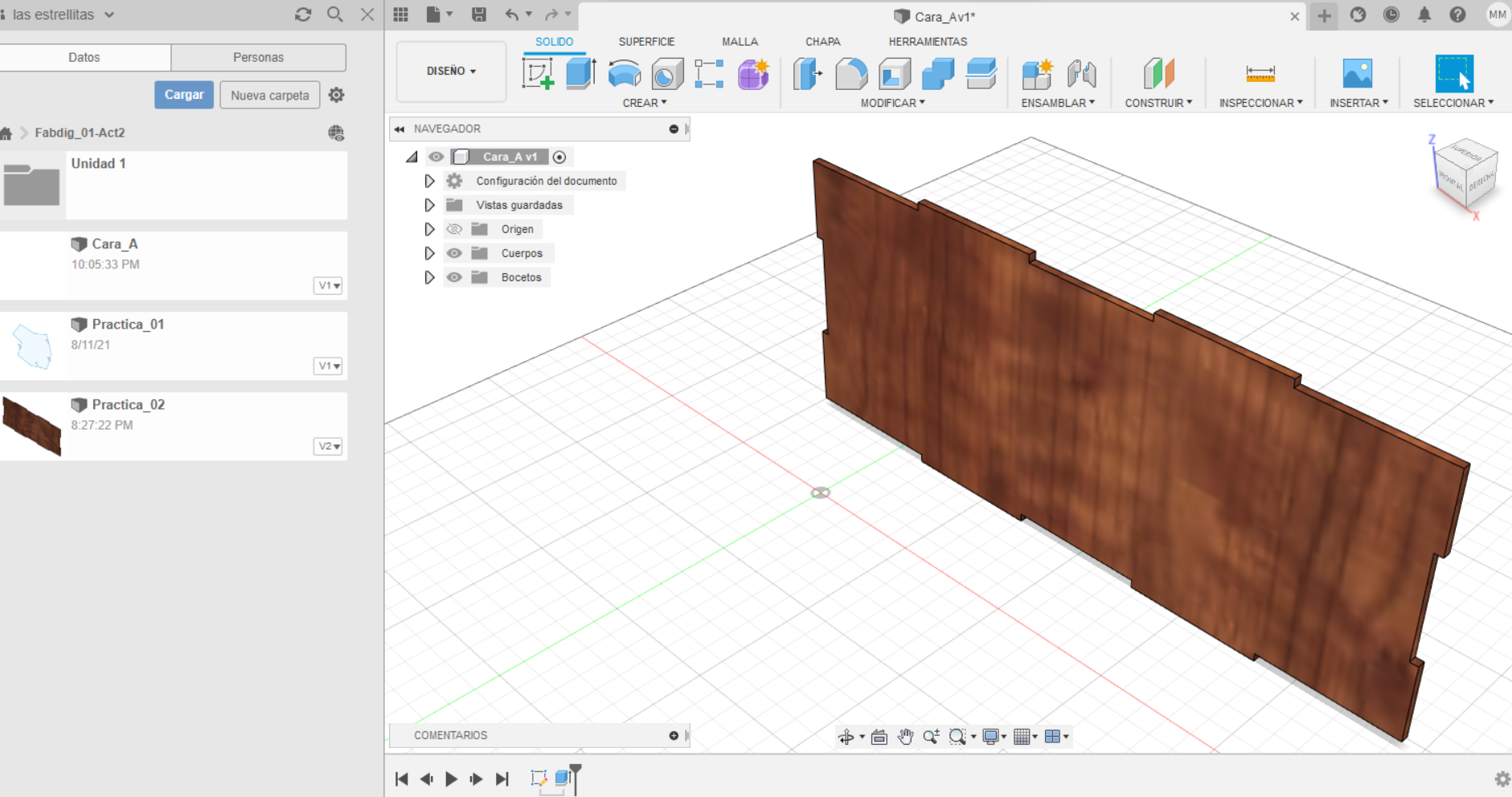This screenshot has height=797, width=1512.
Task: Click the Fillet tool in Modificar
Action: [851, 74]
